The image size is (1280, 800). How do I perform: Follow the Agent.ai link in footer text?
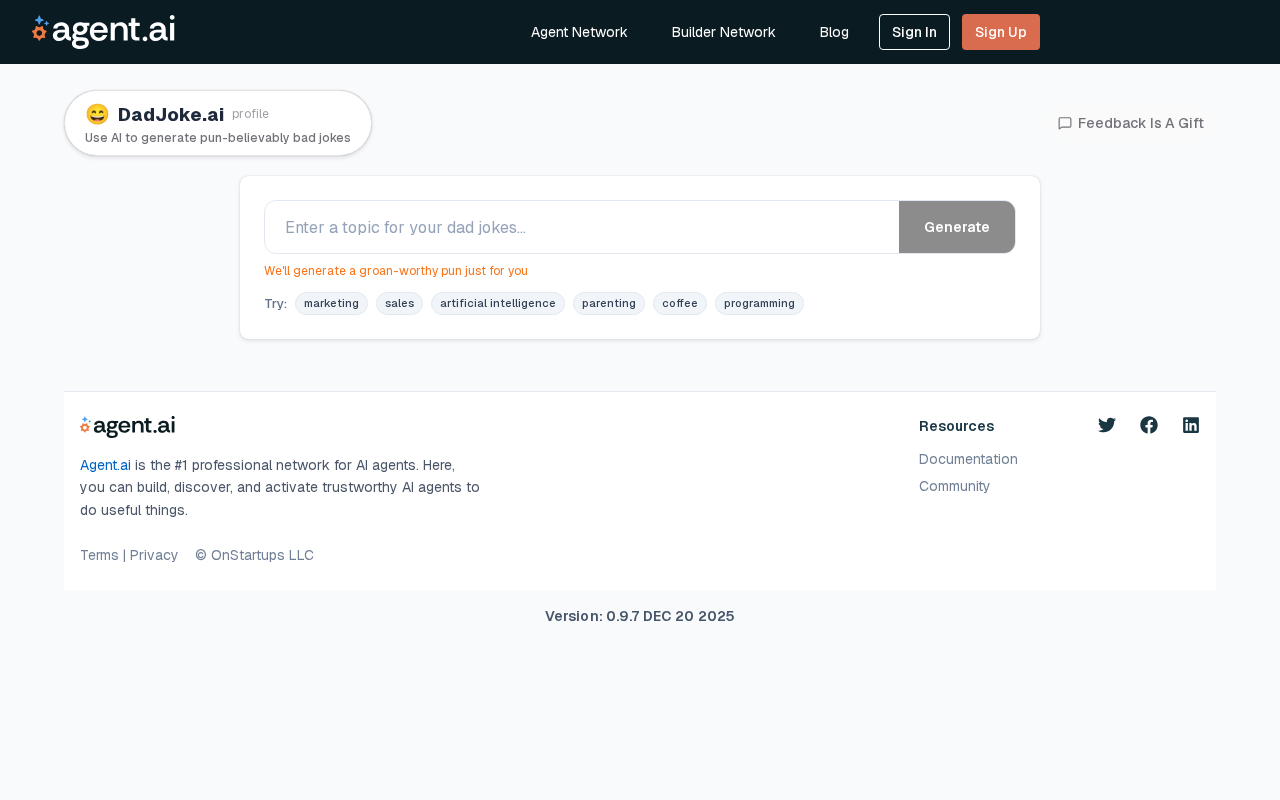(105, 465)
